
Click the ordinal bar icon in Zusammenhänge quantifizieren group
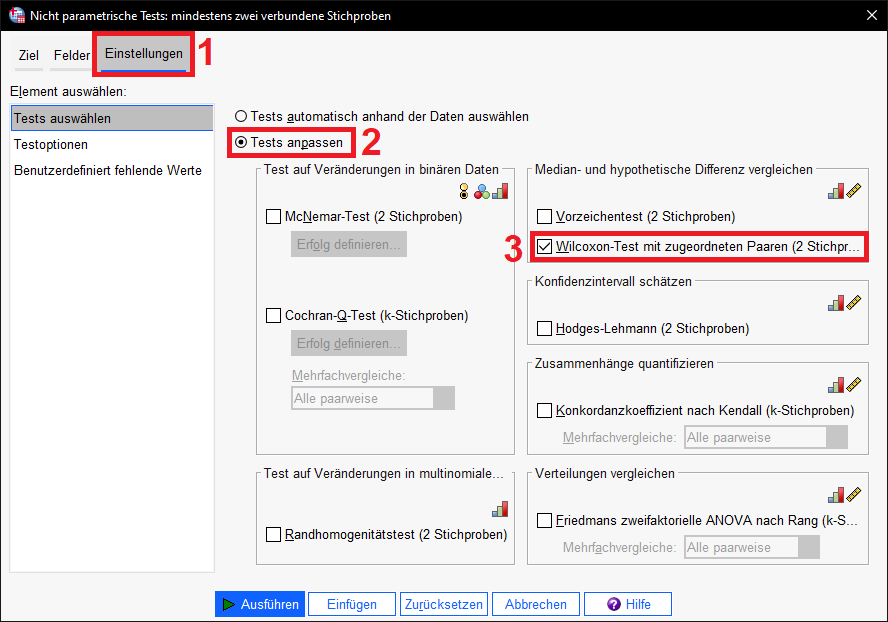pos(836,385)
